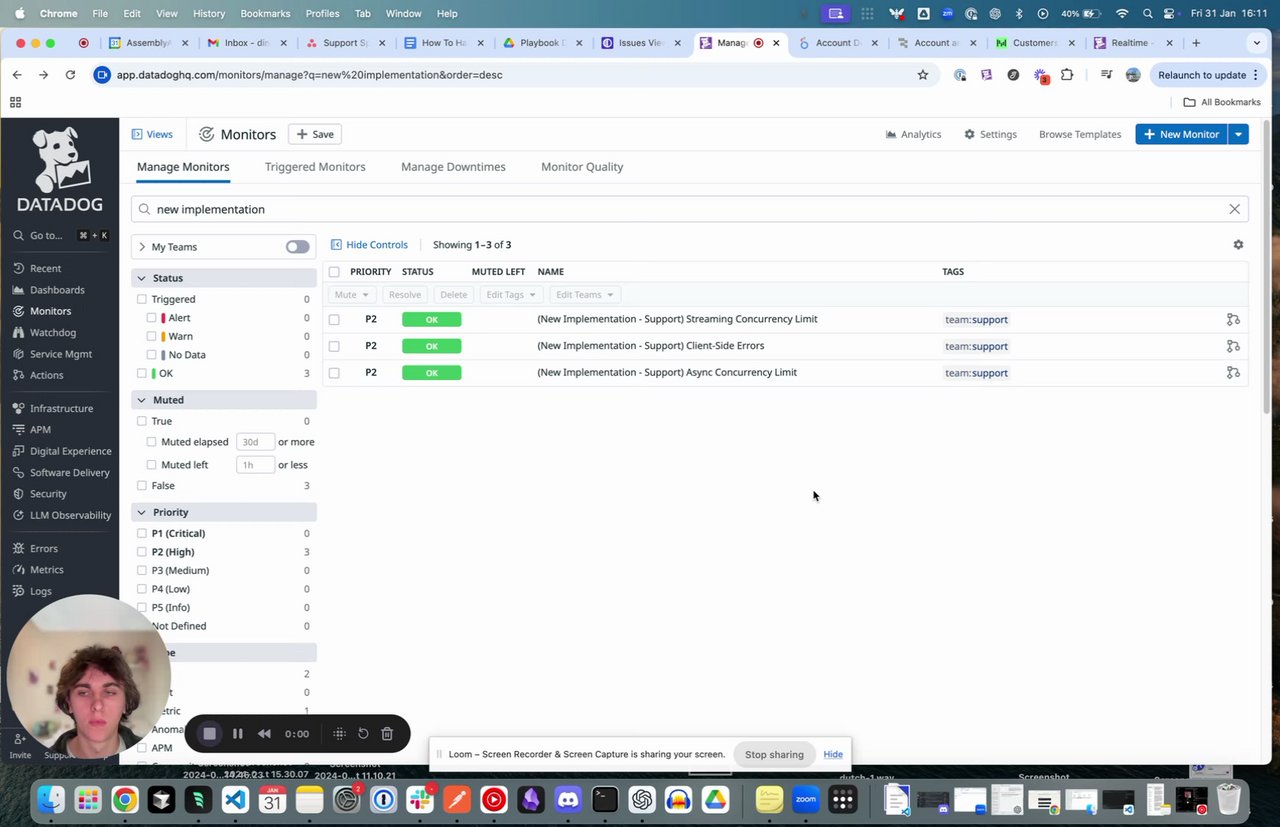1280x827 pixels.
Task: Open the Profiles menu in menu bar
Action: pyautogui.click(x=322, y=14)
